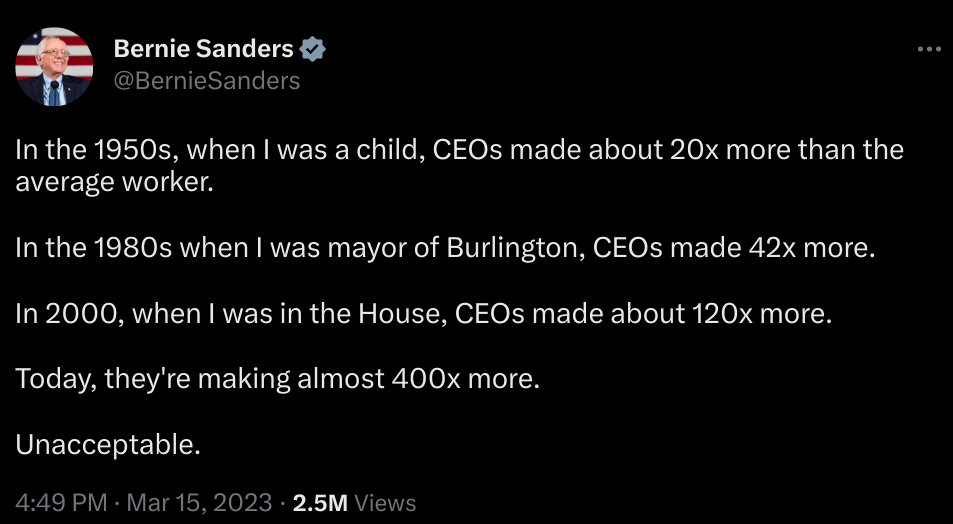Open Bernie Sanders' profile avatar photo
The height and width of the screenshot is (524, 953).
click(54, 66)
